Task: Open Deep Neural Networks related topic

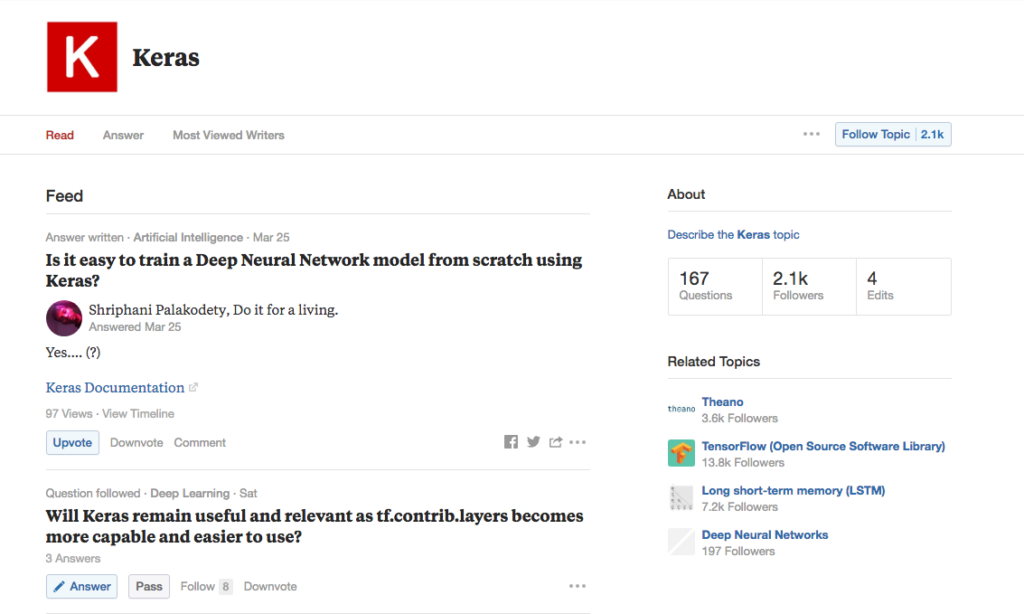Action: (x=765, y=535)
